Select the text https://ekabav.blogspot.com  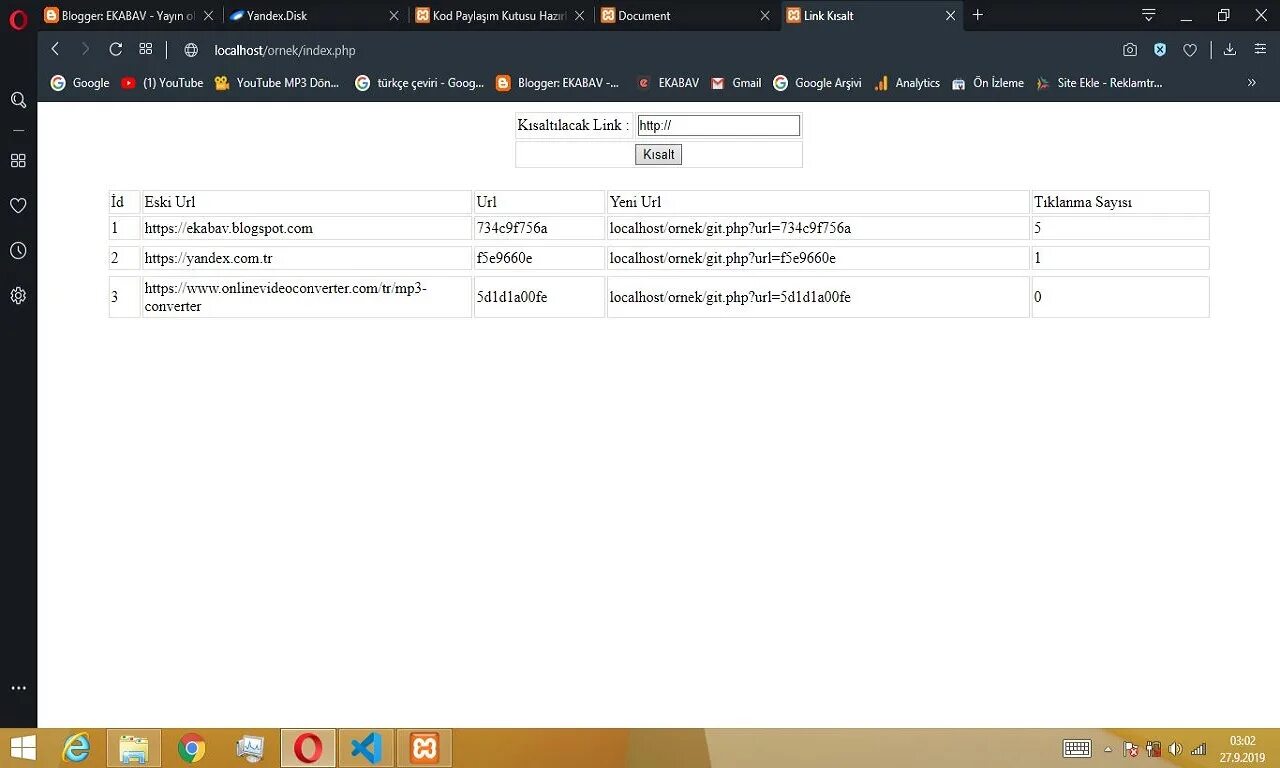[229, 228]
